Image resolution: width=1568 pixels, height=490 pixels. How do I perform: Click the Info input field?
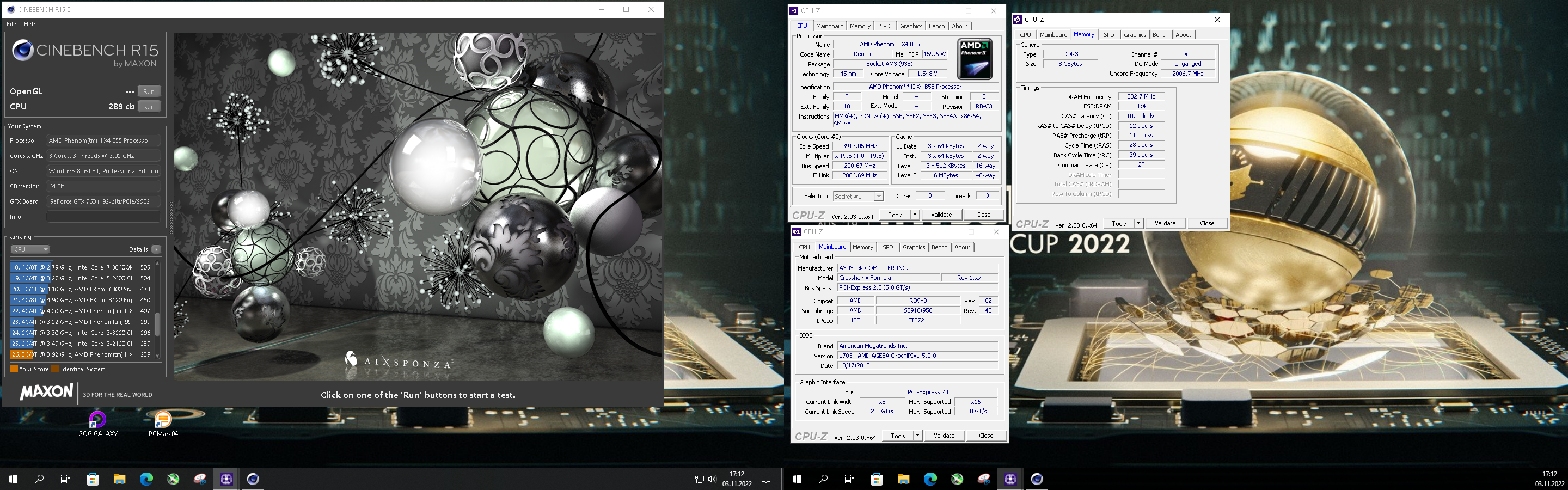tap(103, 217)
